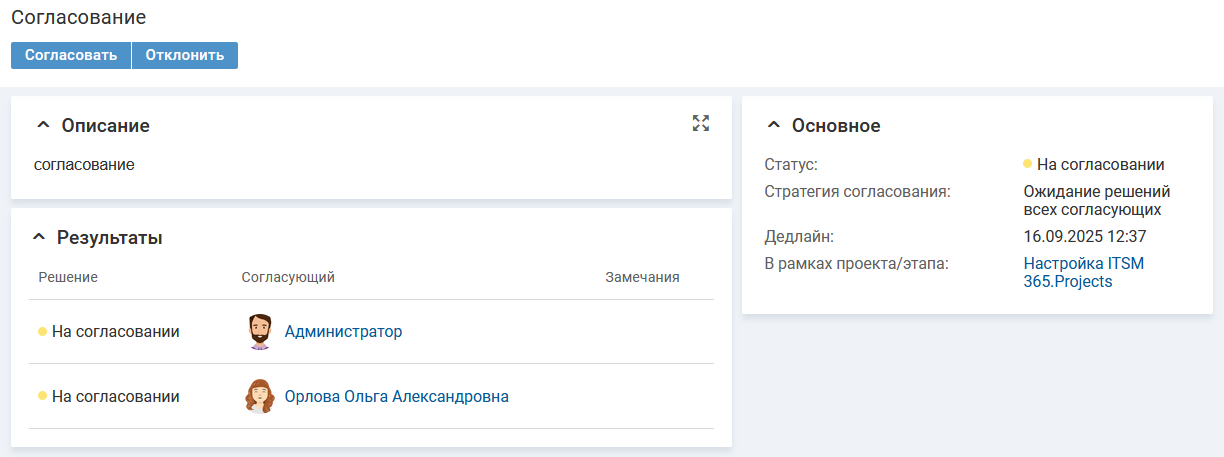Click the Ожидание решений всех согласующих value

1096,200
